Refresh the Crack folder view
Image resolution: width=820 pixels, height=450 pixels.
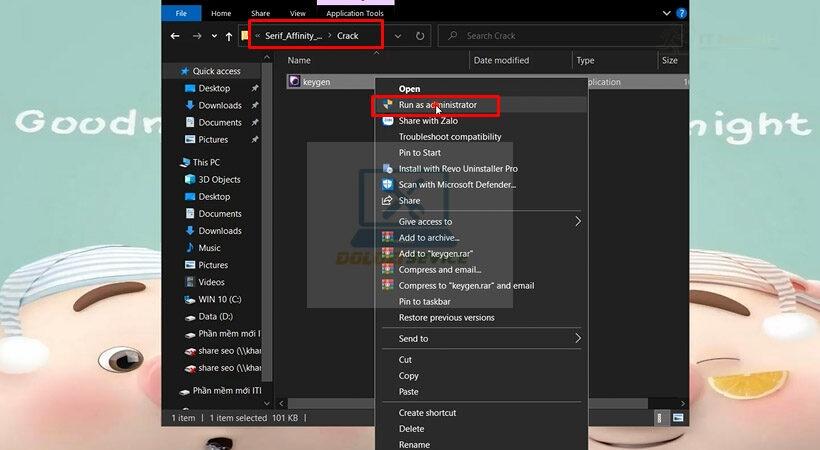tap(419, 36)
